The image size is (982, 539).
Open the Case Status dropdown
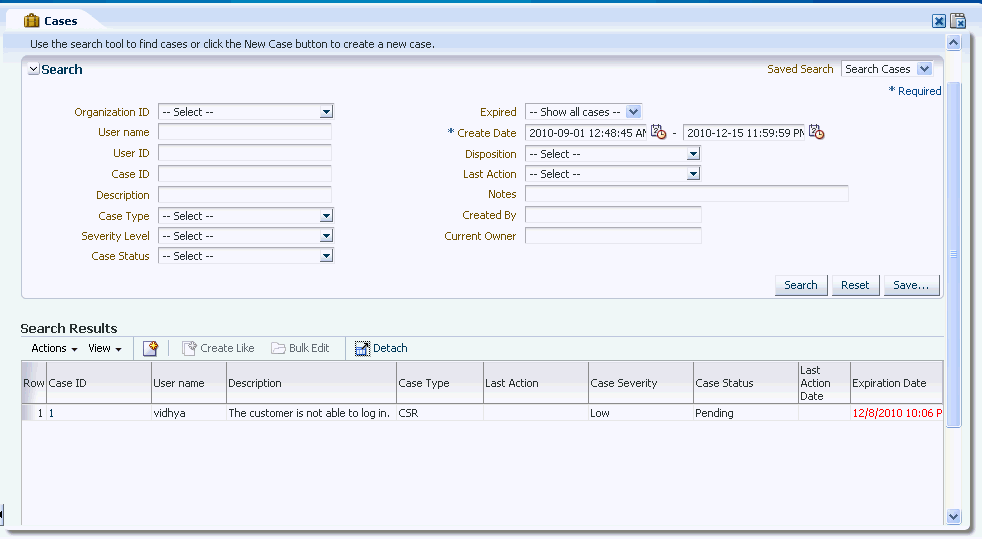pos(326,256)
